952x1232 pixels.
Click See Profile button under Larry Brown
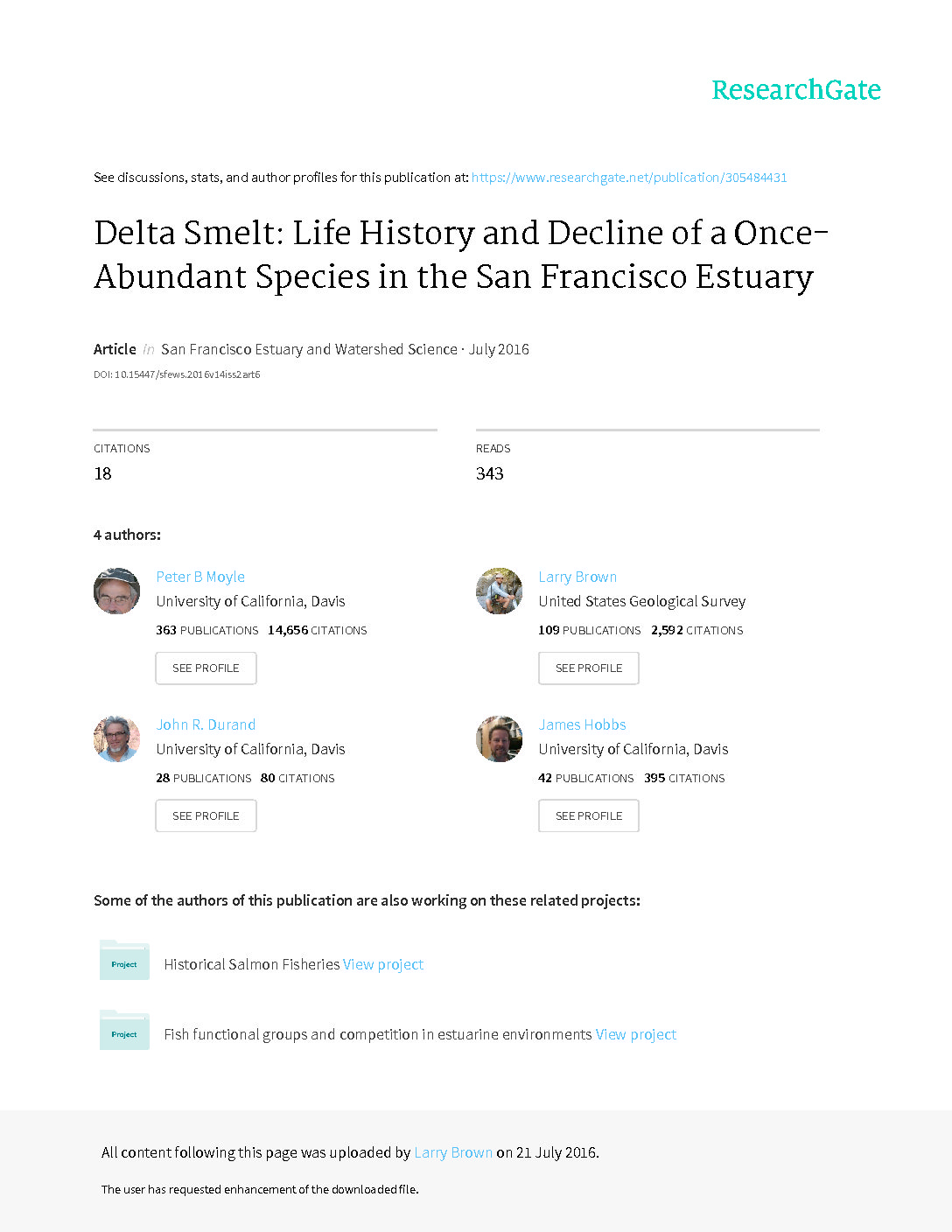pos(589,668)
